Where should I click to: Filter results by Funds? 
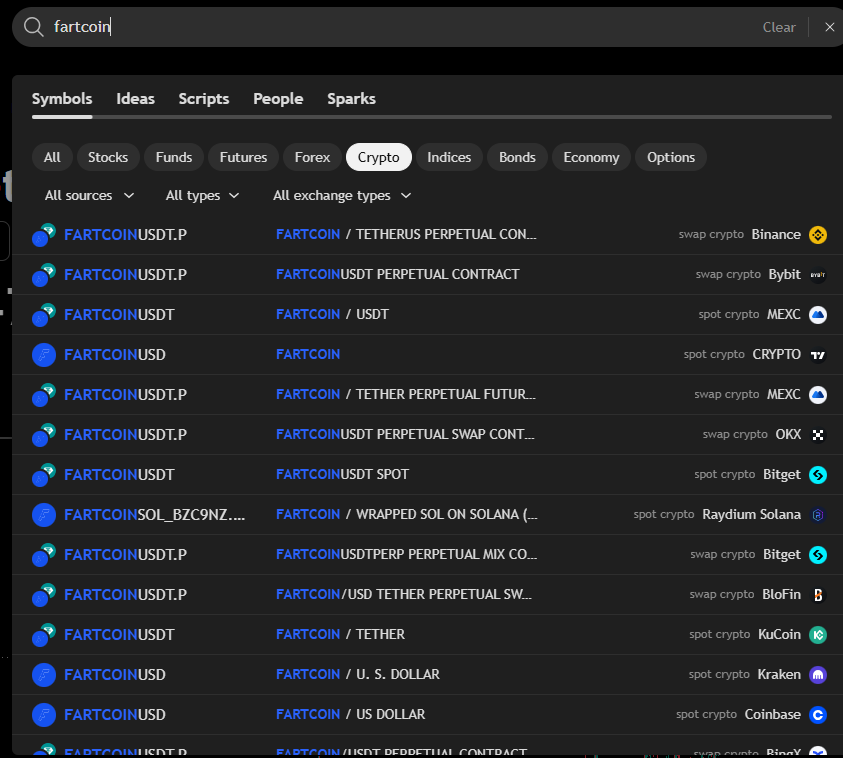(x=174, y=157)
